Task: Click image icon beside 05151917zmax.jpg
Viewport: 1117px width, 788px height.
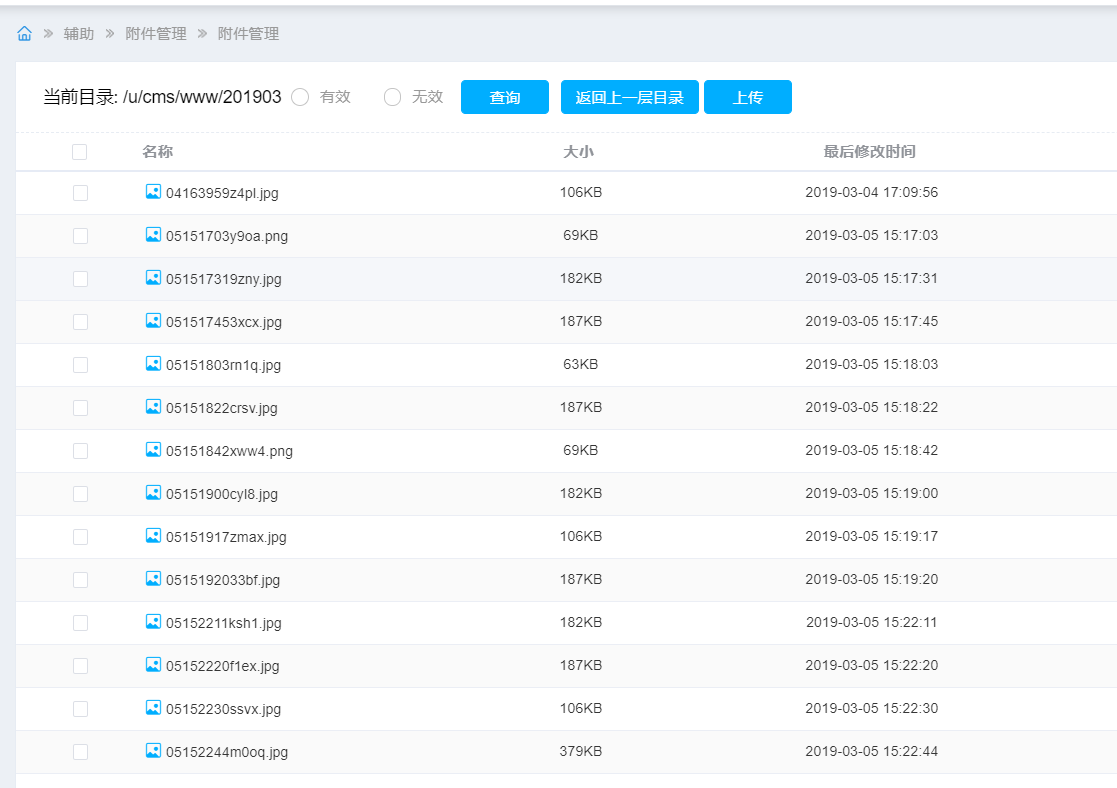Action: tap(153, 536)
